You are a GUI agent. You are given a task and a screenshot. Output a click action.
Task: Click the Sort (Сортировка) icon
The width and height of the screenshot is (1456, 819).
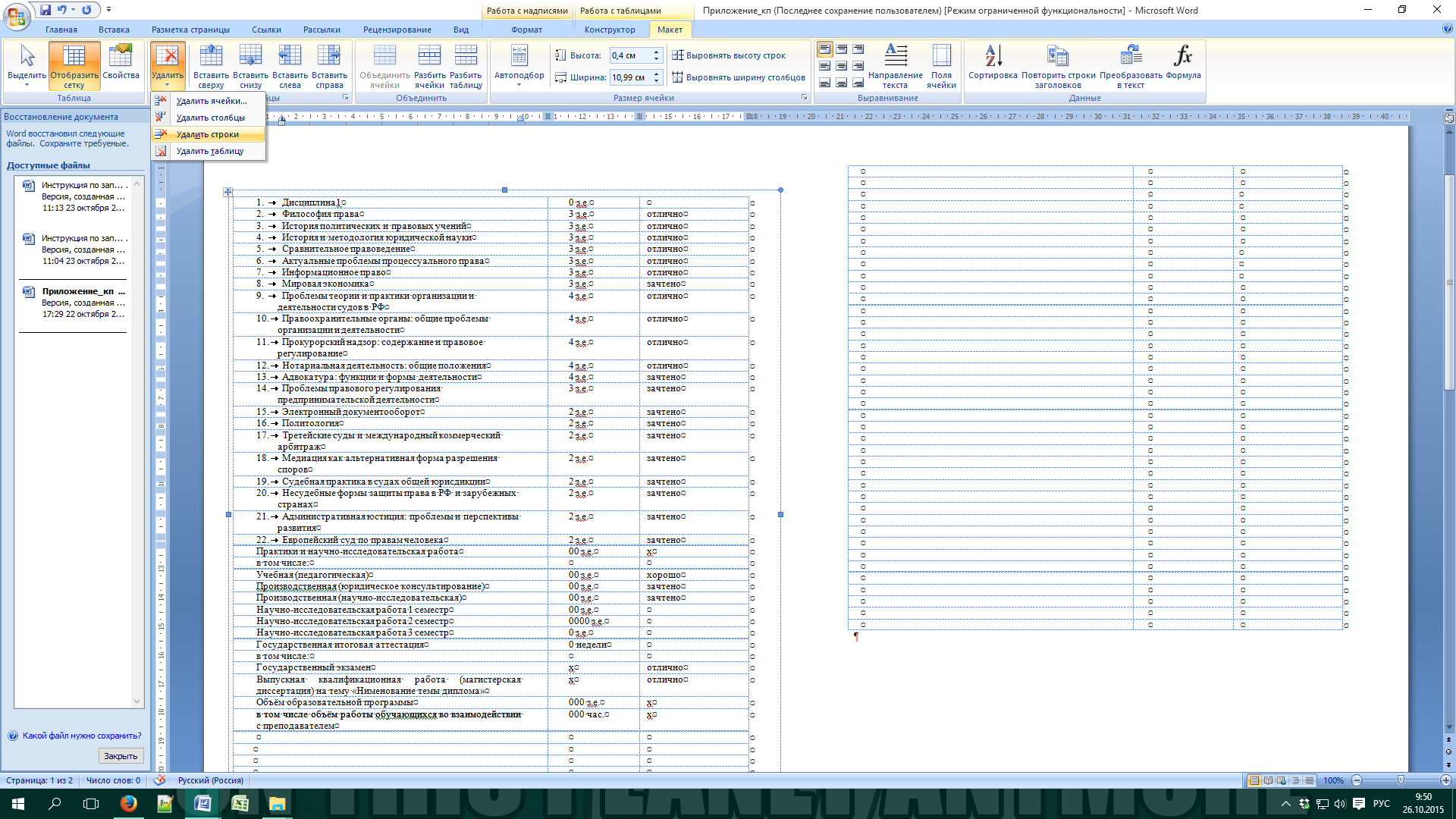[x=993, y=65]
